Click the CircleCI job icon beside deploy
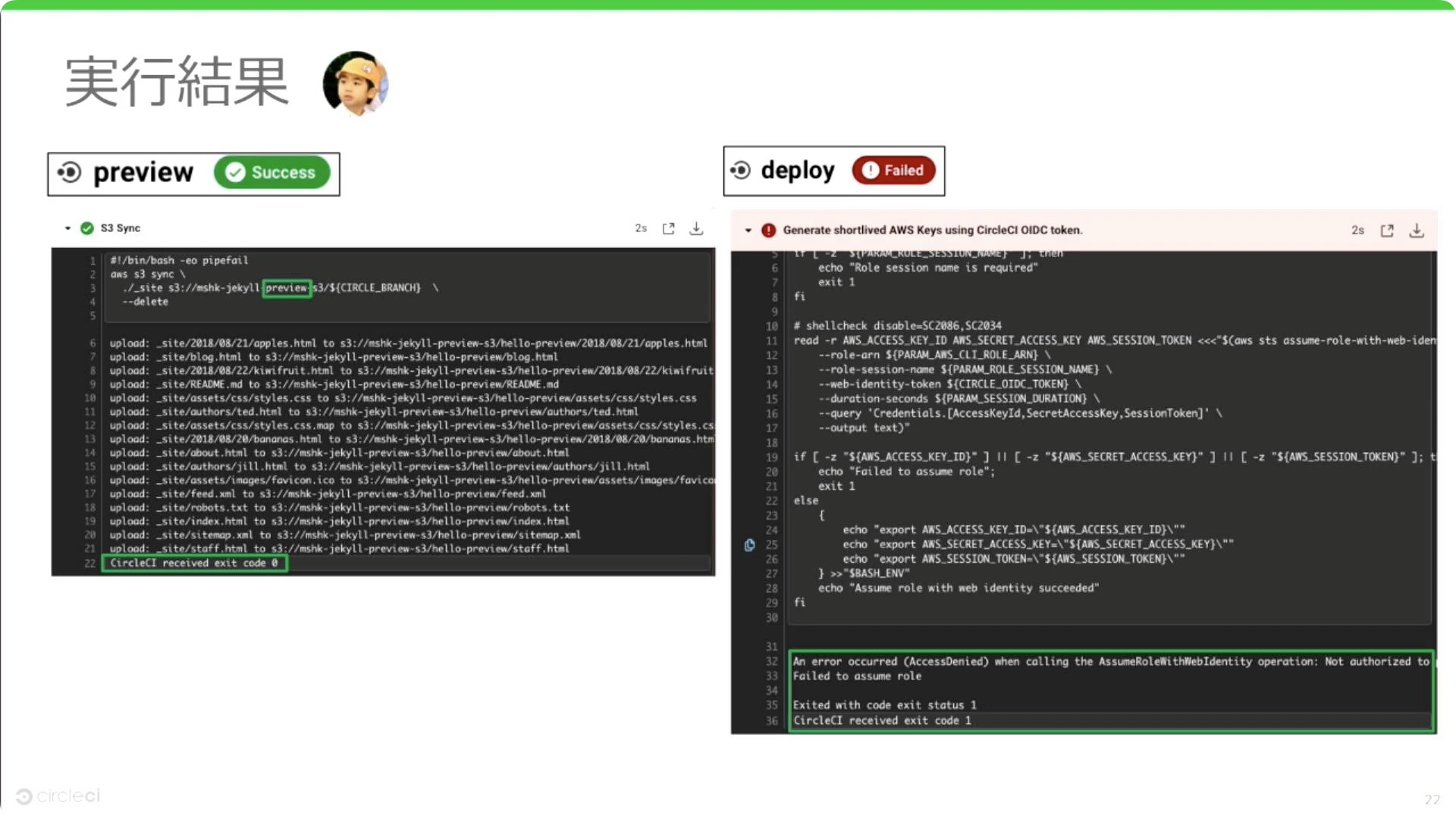1456x819 pixels. click(740, 171)
